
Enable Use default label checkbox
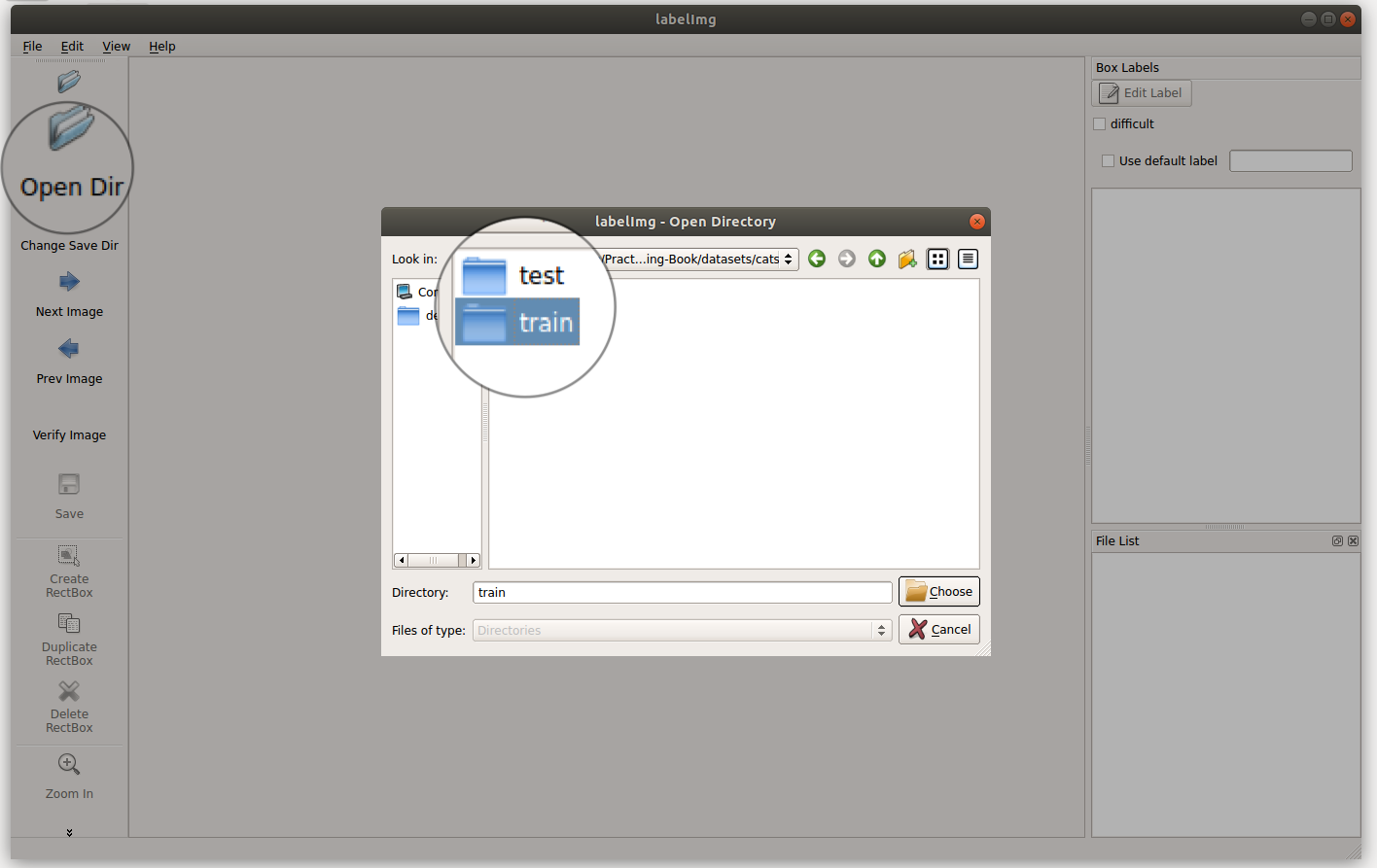point(1108,161)
